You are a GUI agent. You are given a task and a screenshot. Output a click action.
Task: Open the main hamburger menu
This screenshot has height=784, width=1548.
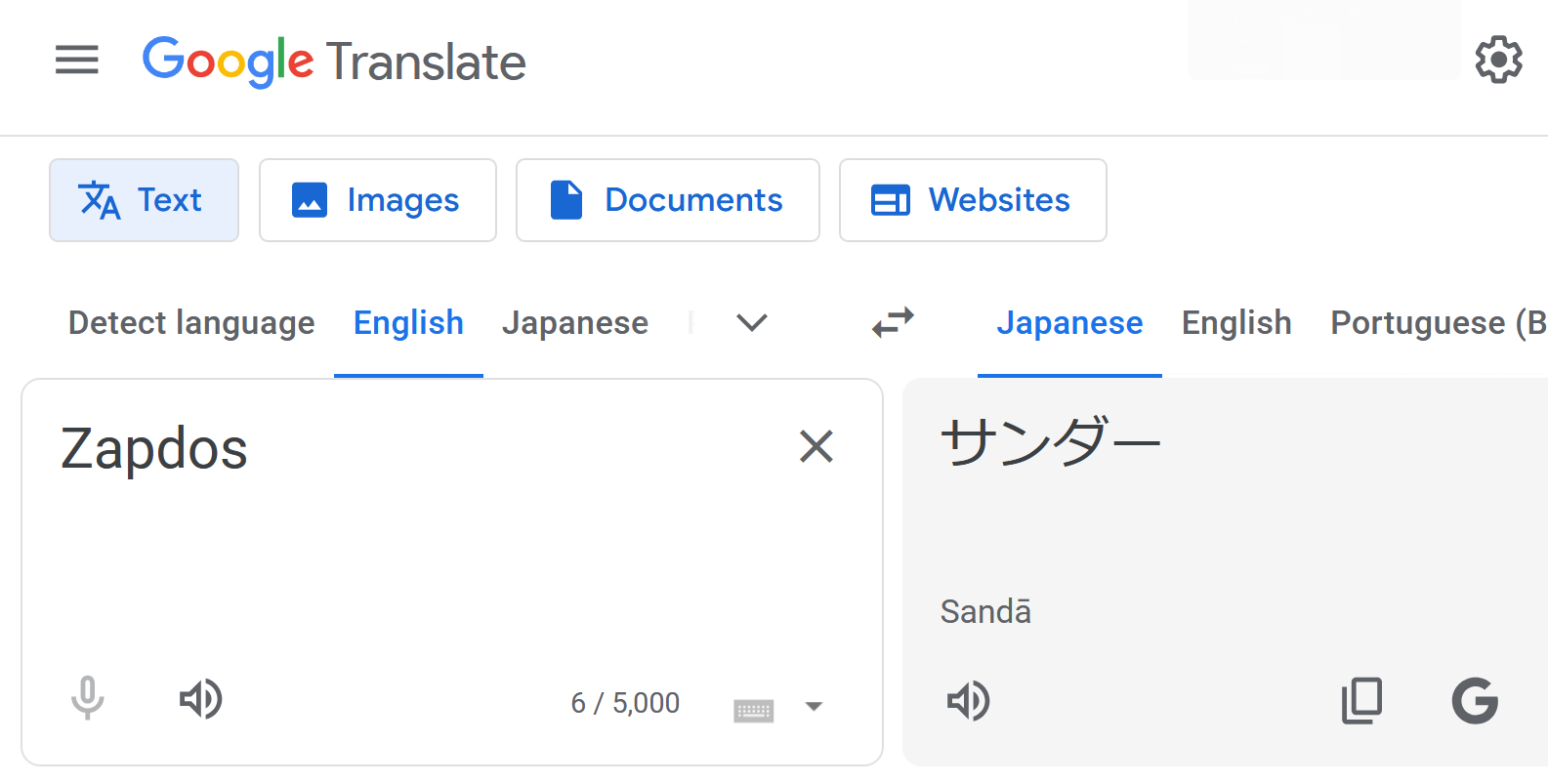coord(77,61)
